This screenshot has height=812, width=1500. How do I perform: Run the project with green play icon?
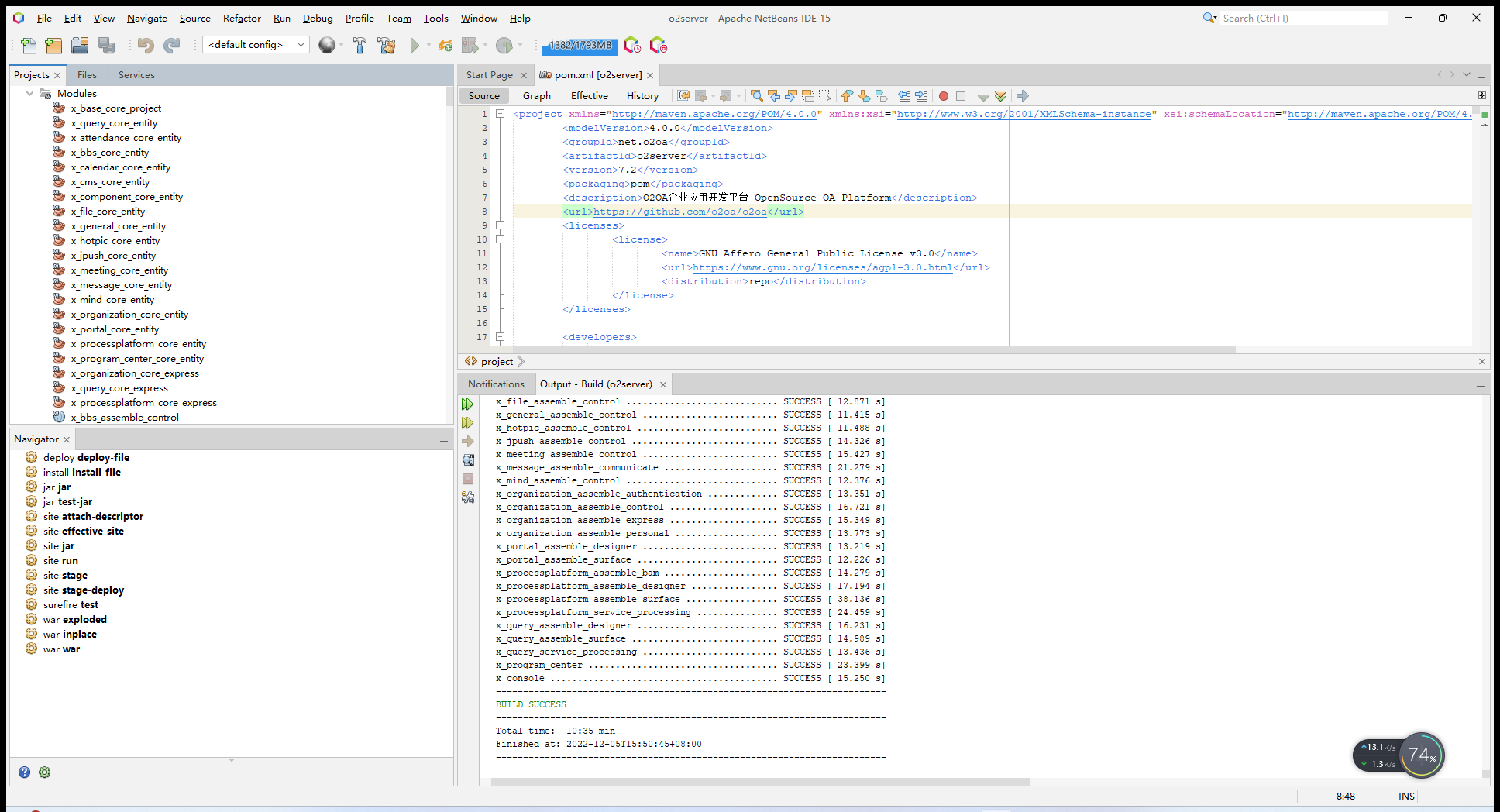pyautogui.click(x=415, y=46)
